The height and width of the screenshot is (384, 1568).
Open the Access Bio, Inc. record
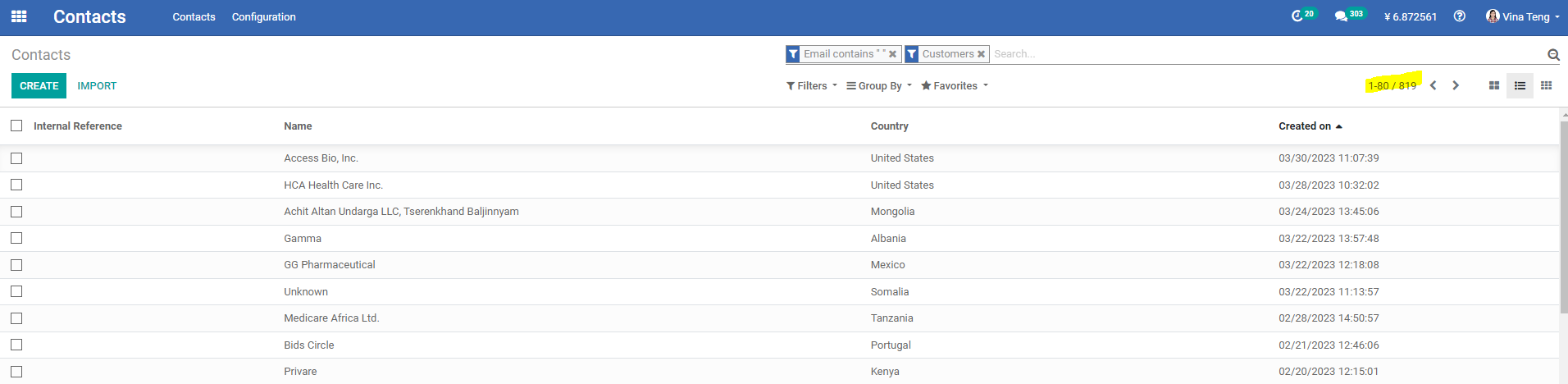click(x=321, y=158)
